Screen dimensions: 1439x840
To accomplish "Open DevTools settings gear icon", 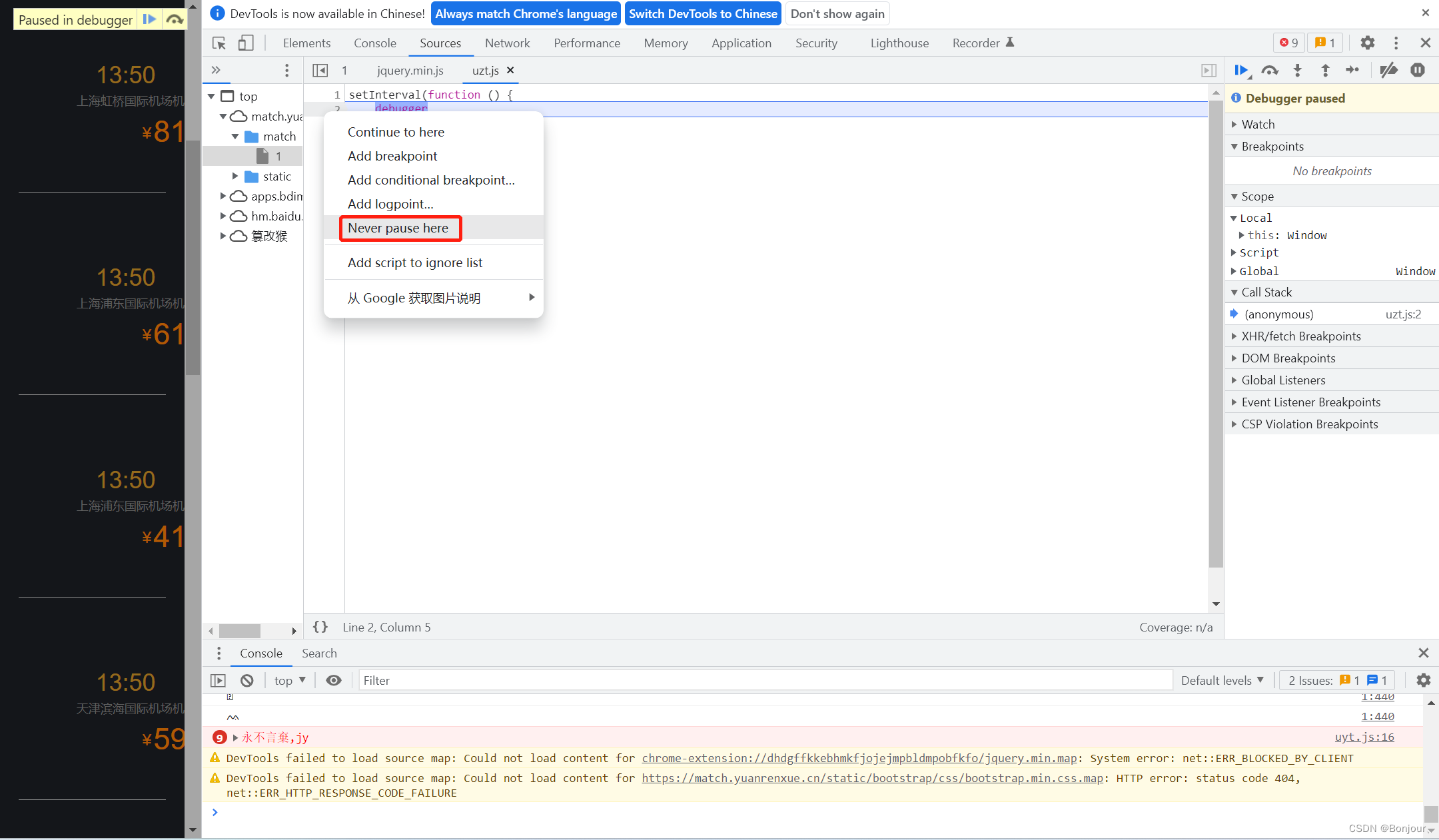I will 1367,43.
